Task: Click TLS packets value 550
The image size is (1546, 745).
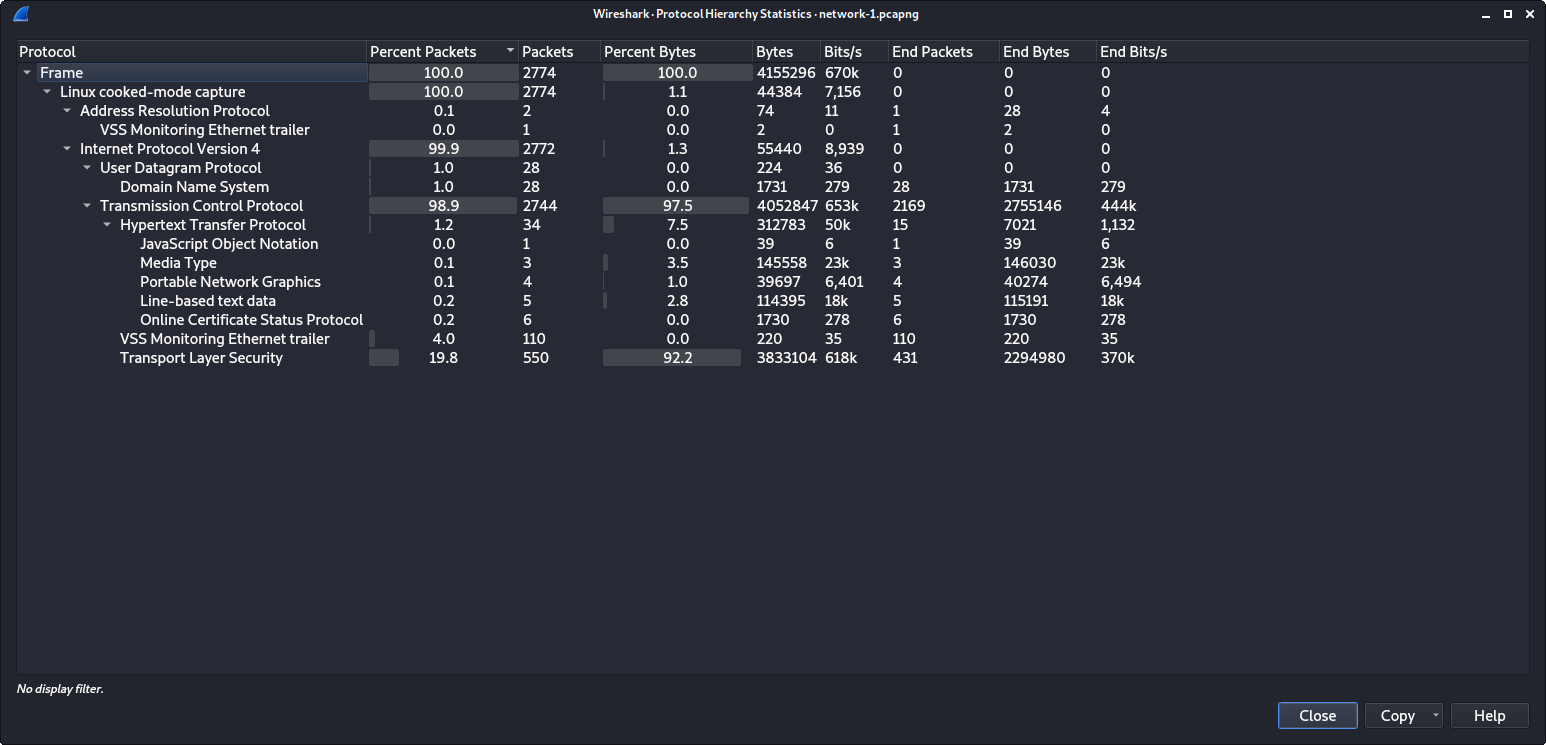Action: click(x=535, y=358)
